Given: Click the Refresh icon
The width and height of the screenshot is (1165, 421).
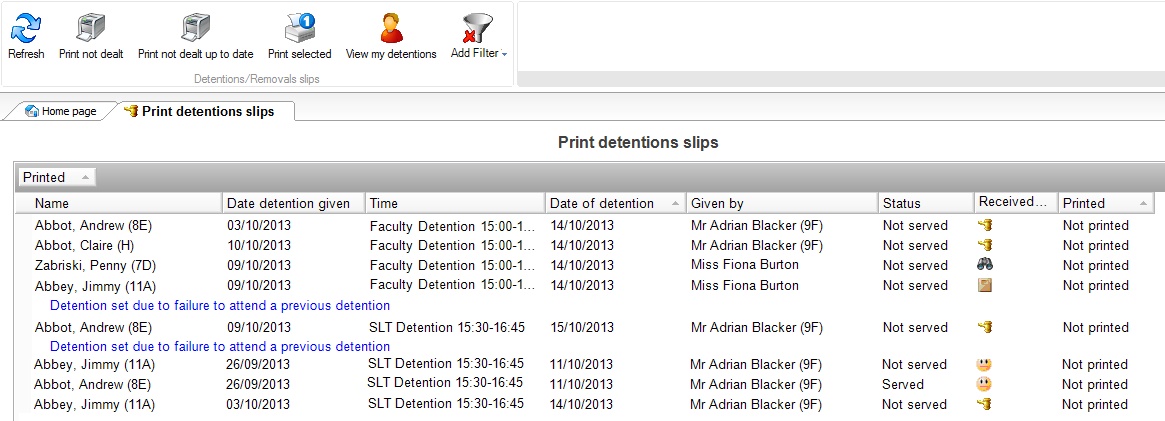Looking at the screenshot, I should click(26, 29).
